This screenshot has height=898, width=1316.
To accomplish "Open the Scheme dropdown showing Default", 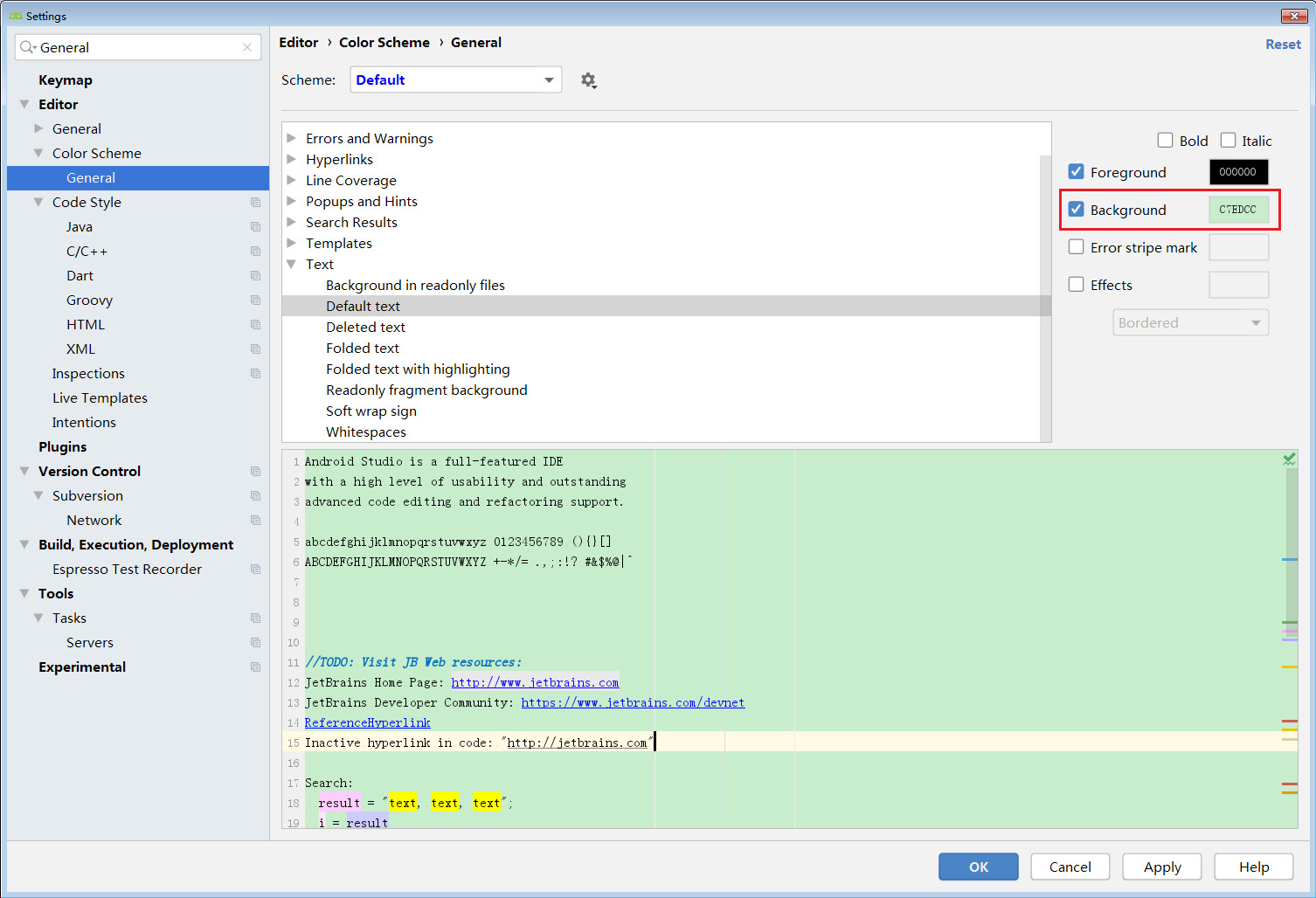I will (x=456, y=79).
